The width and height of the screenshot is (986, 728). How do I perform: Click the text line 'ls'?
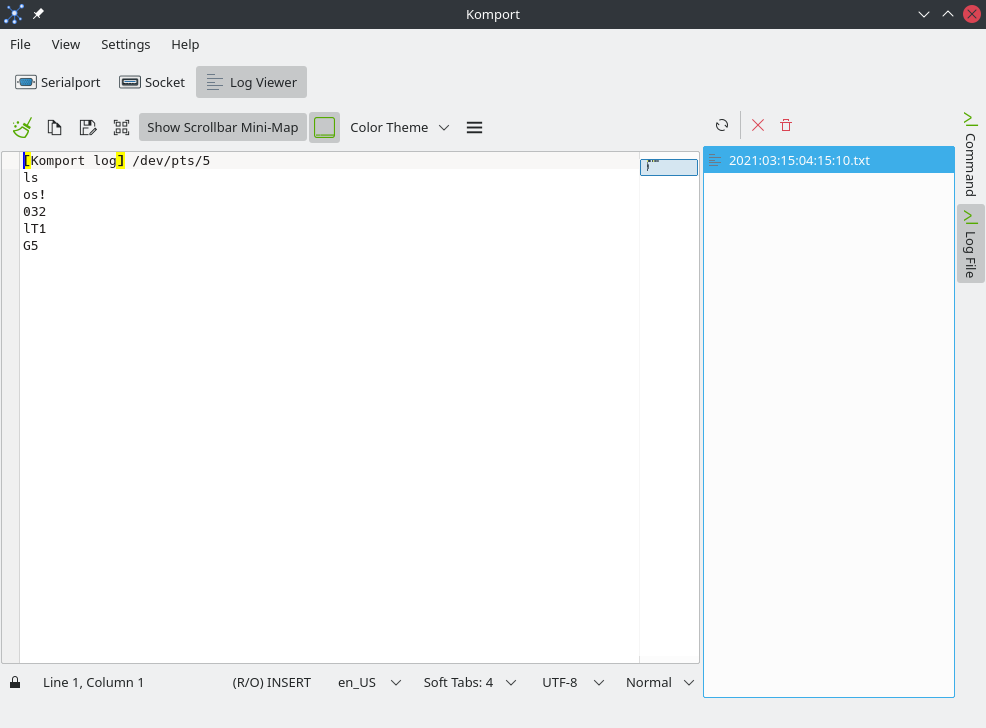tap(31, 178)
